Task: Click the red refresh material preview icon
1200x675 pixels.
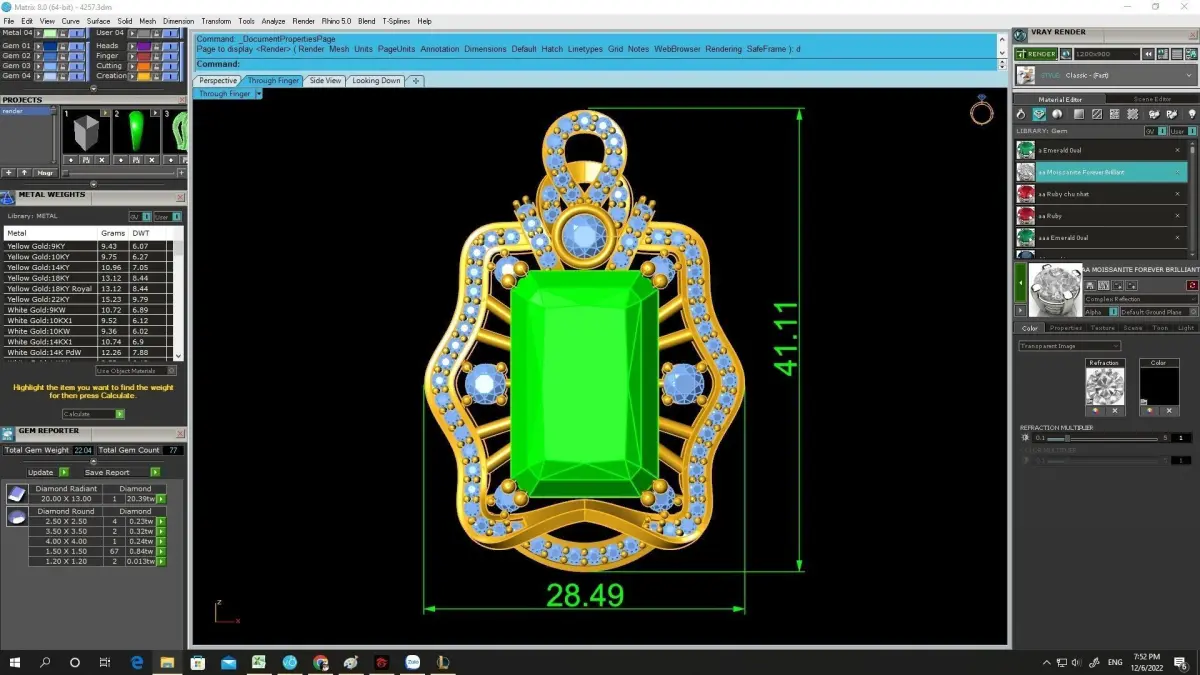Action: (x=1191, y=286)
